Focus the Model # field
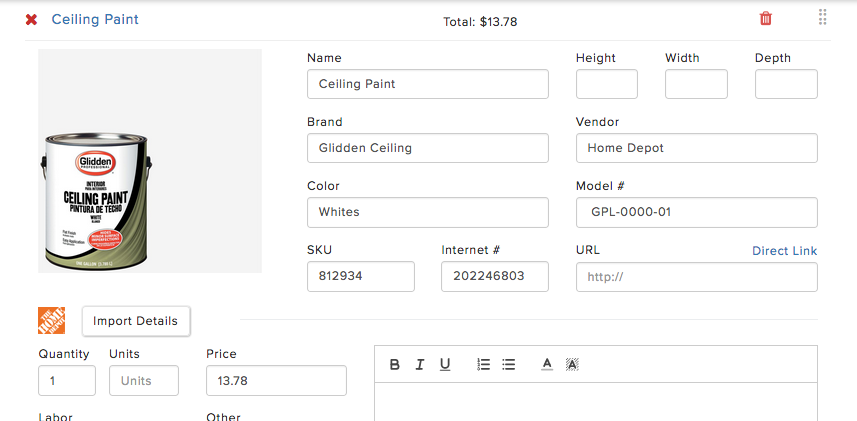This screenshot has width=857, height=421. [x=697, y=212]
